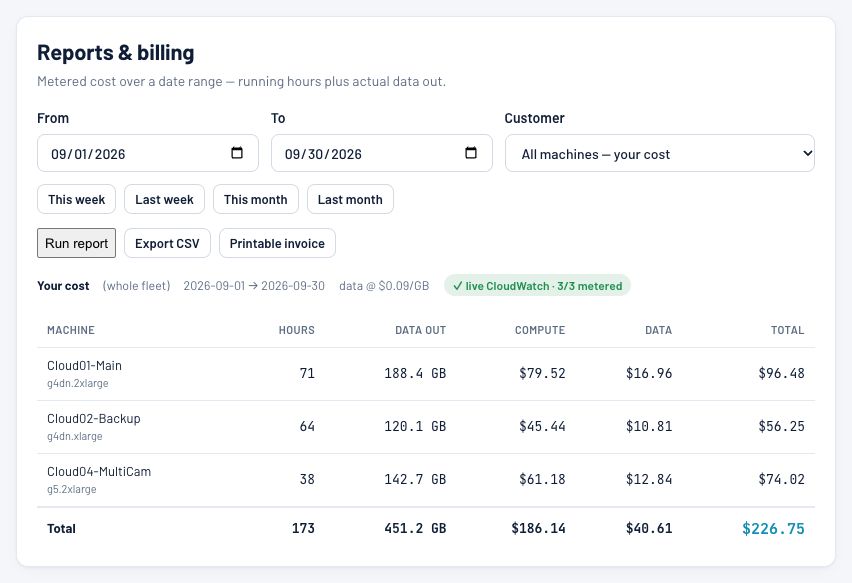Click the $96.48 total for Cloud01-Main
Image resolution: width=852 pixels, height=583 pixels.
[x=781, y=373]
